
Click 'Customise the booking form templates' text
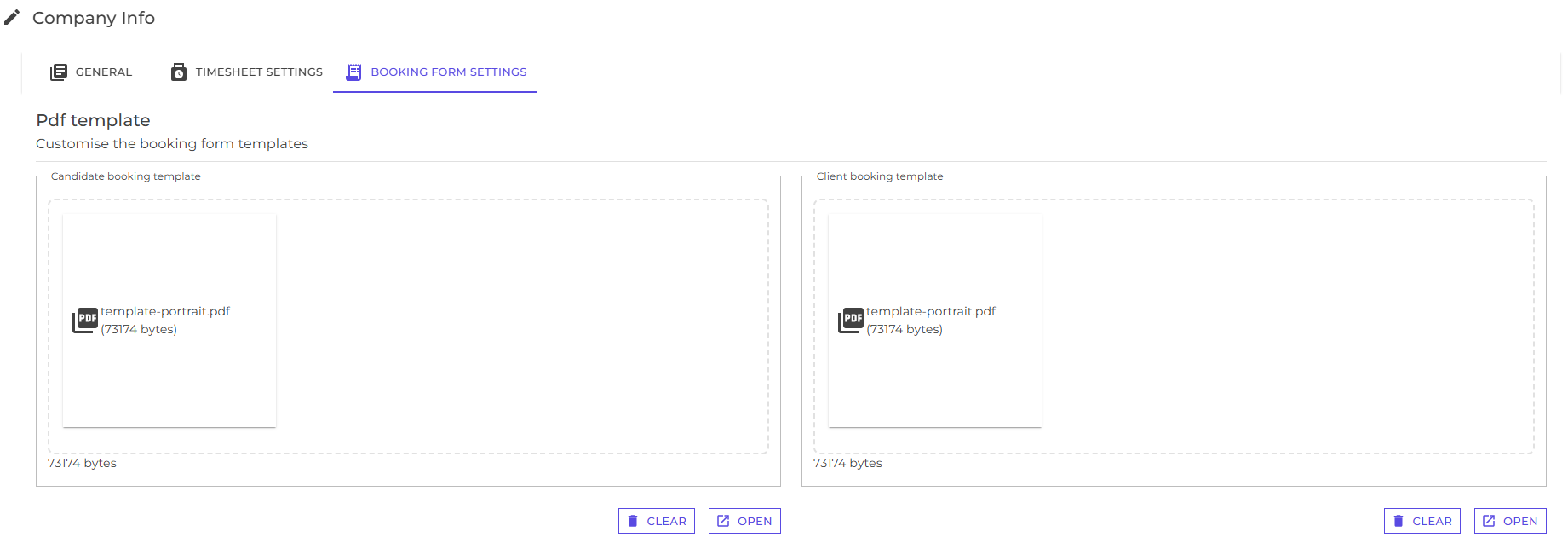[x=172, y=143]
